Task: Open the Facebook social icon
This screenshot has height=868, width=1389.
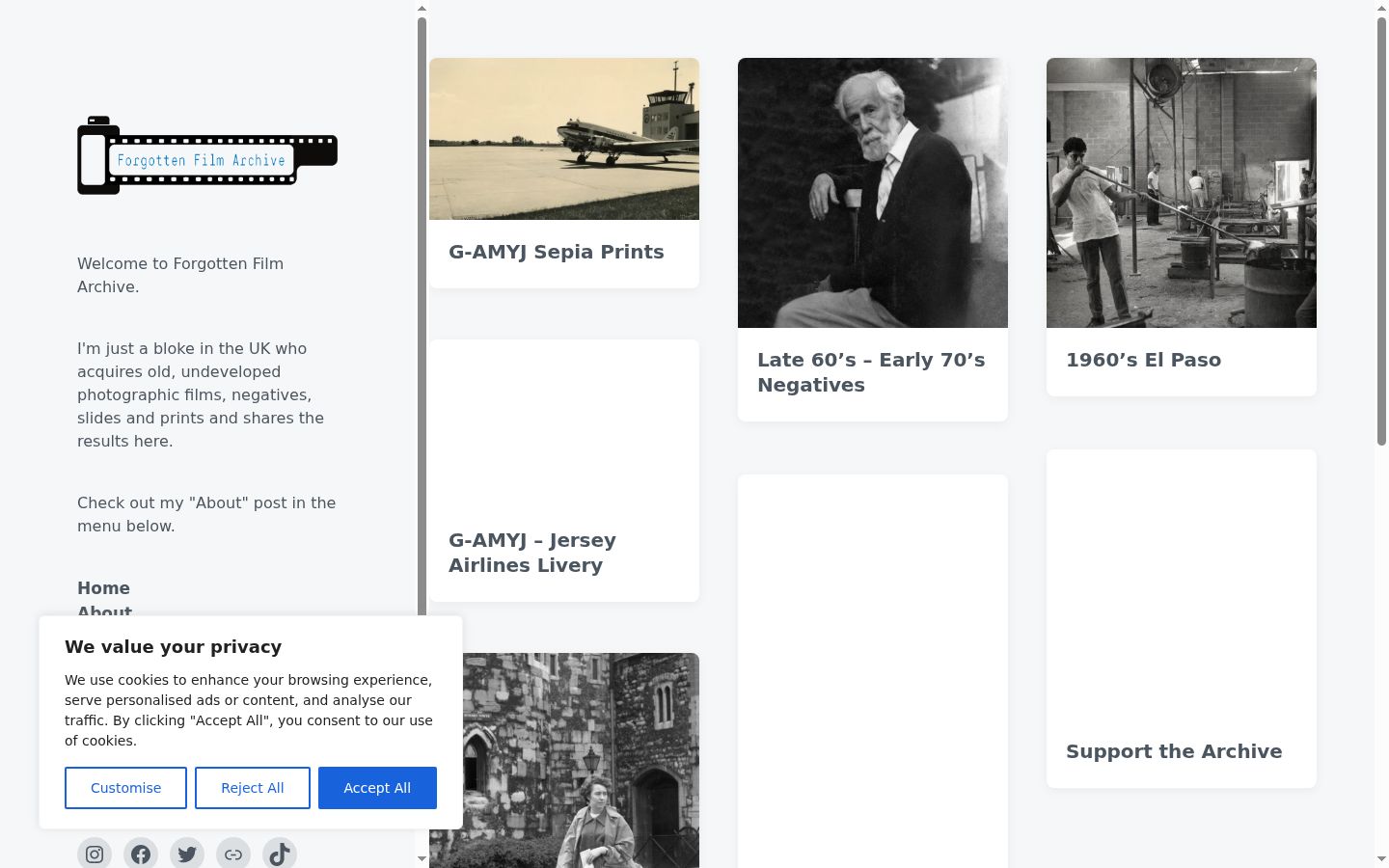Action: pyautogui.click(x=141, y=854)
